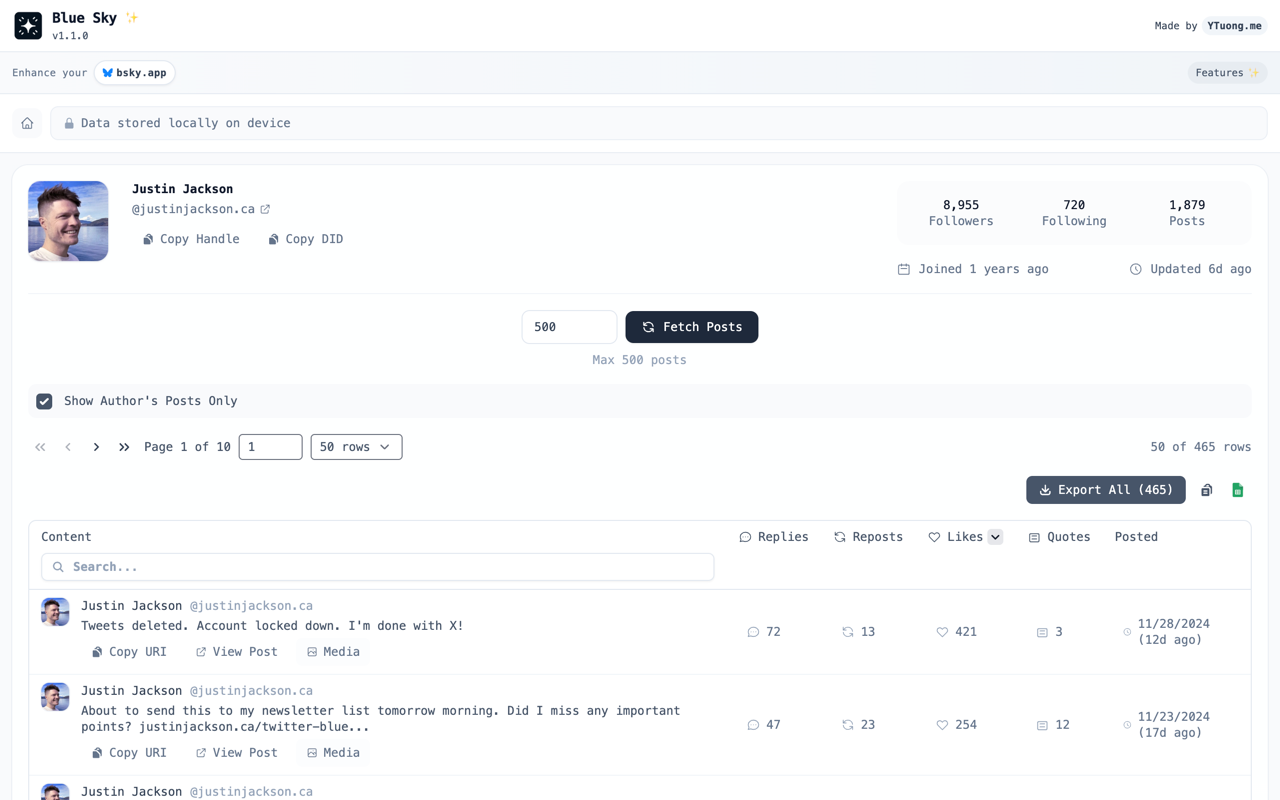Click the 50 of 465 rows label
The width and height of the screenshot is (1280, 800).
click(x=1200, y=447)
